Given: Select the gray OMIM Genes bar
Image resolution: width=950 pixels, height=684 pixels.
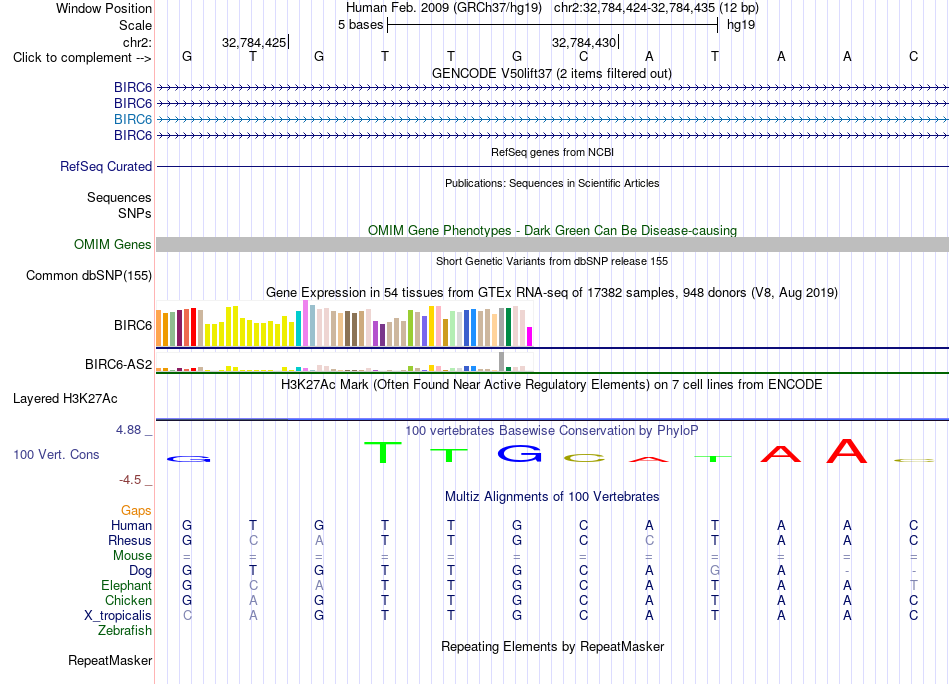Looking at the screenshot, I should [x=552, y=244].
